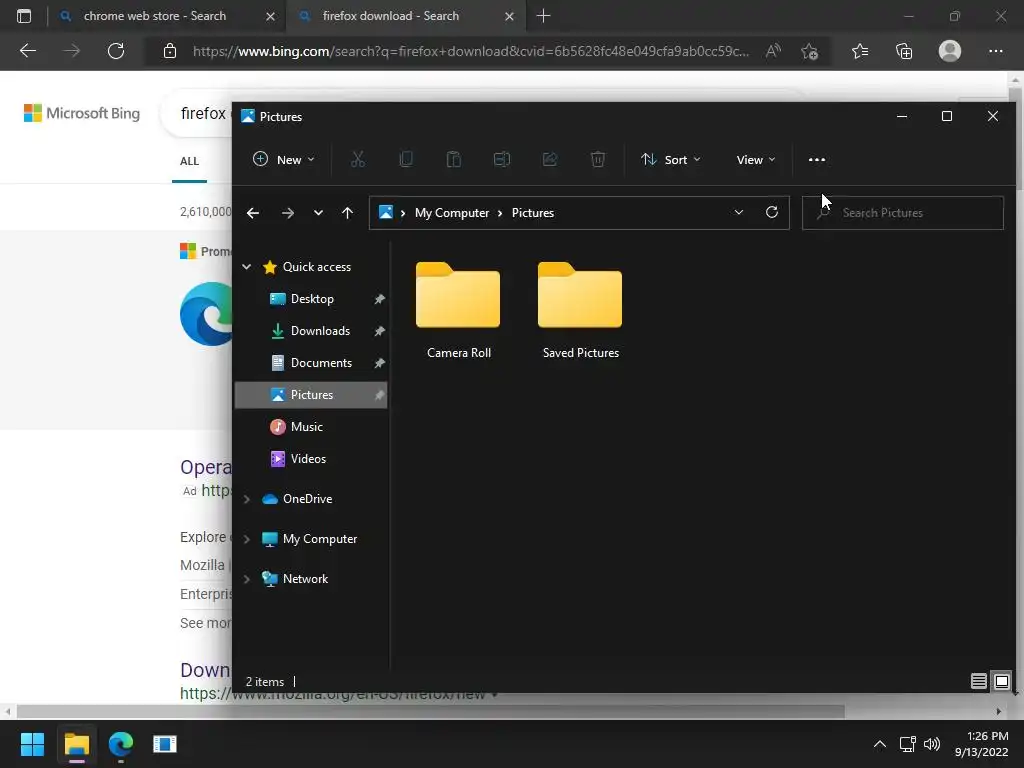This screenshot has height=768, width=1024.
Task: Go up one folder level in Explorer
Action: click(x=347, y=213)
